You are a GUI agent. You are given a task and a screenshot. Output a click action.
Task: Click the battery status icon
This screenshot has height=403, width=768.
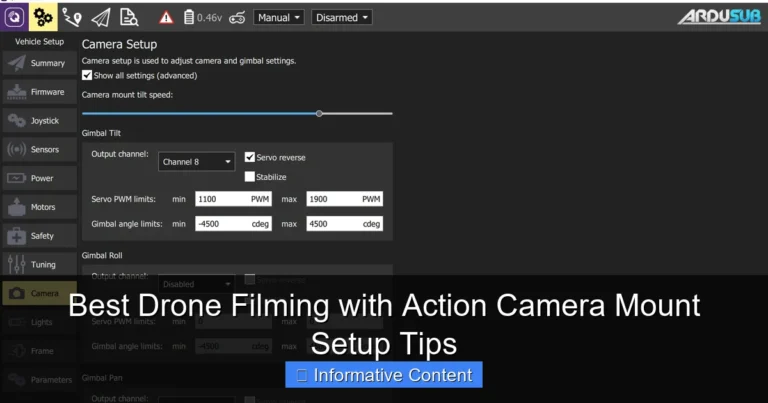(x=189, y=18)
